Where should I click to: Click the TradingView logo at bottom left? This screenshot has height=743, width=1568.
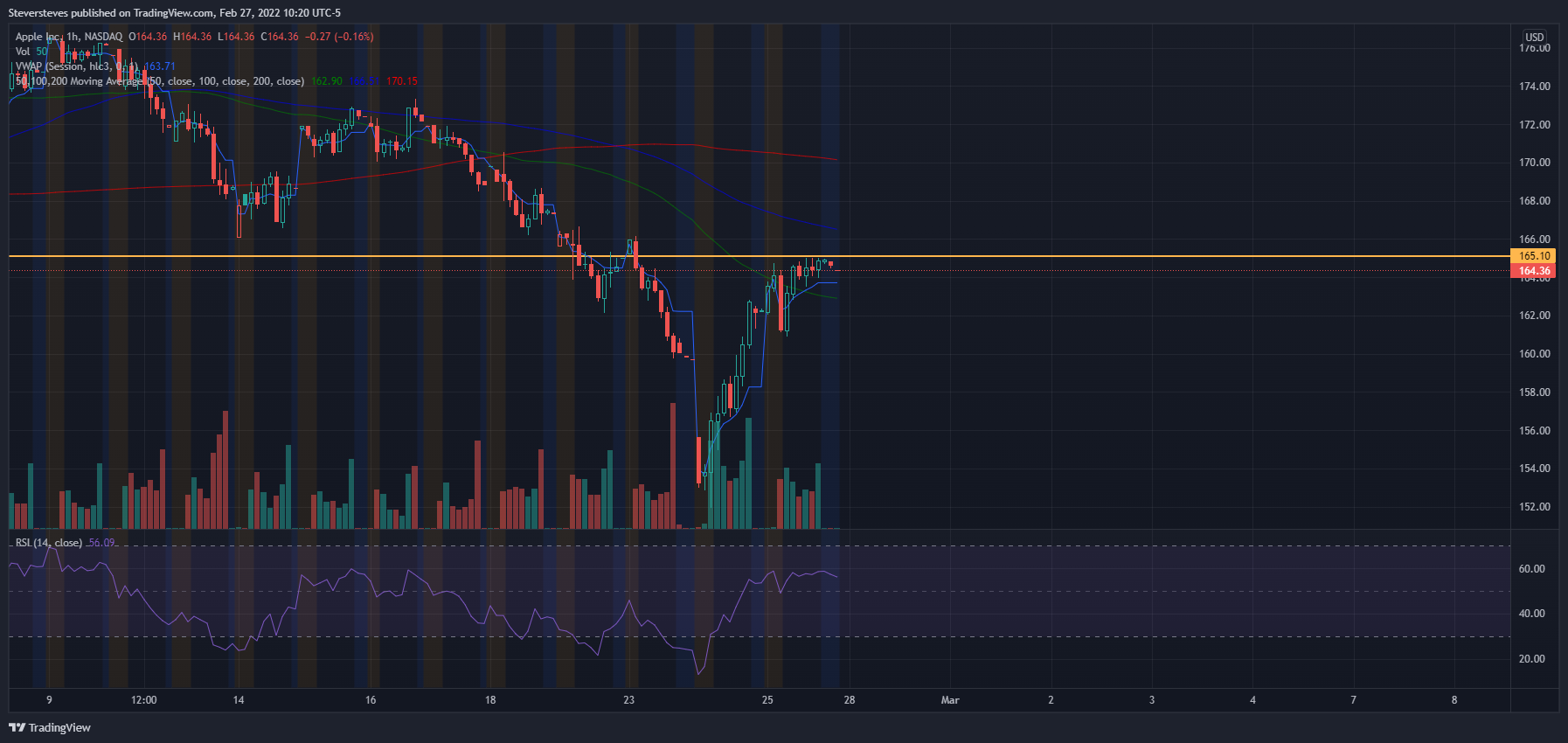click(x=50, y=727)
